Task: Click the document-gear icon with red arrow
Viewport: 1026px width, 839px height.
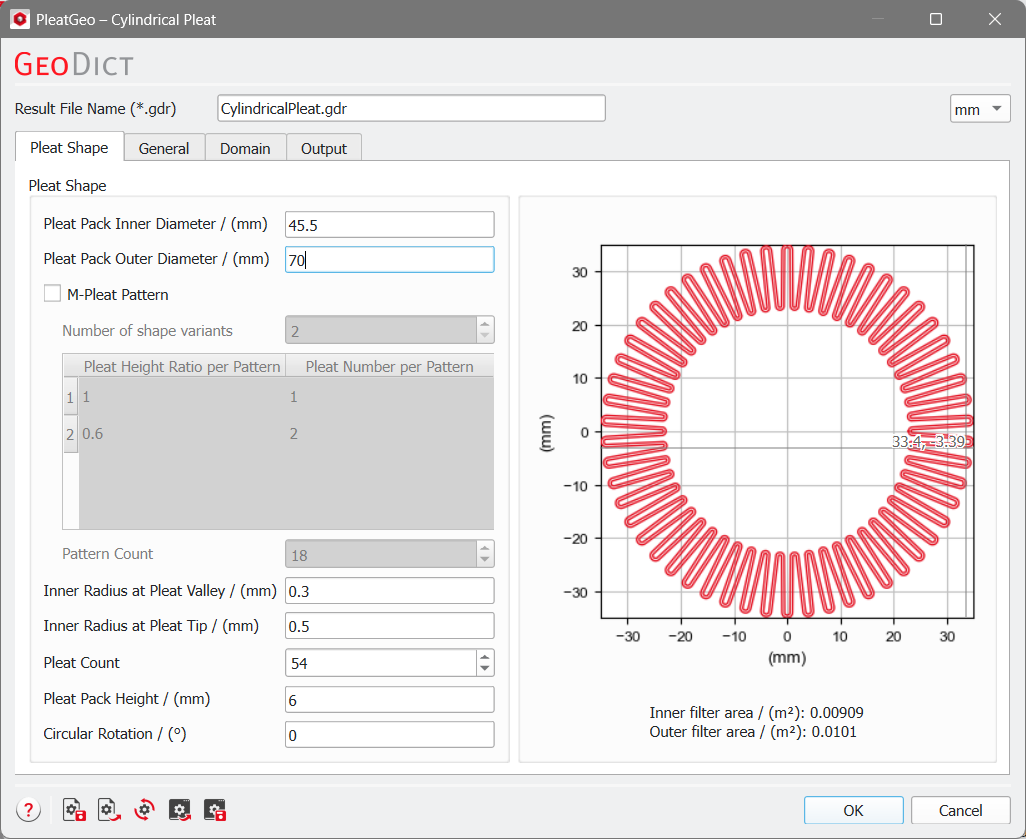Action: click(x=109, y=810)
